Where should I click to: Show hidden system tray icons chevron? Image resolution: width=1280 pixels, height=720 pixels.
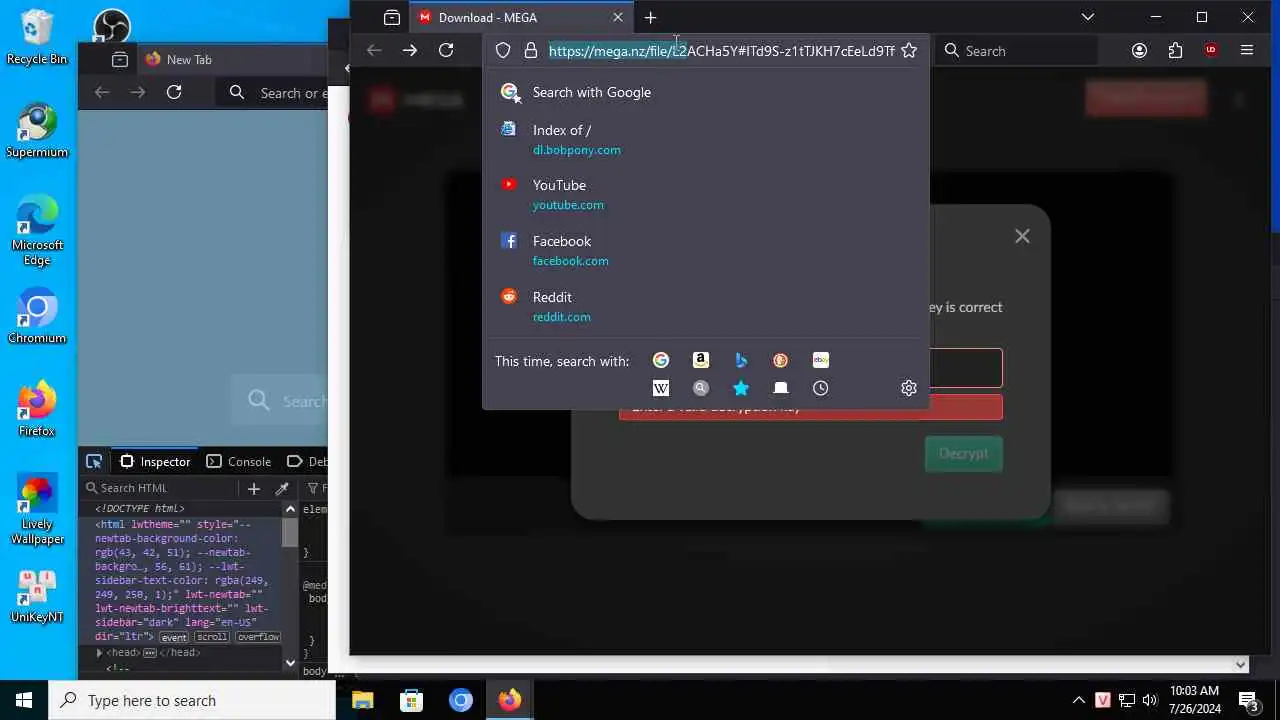(1078, 700)
